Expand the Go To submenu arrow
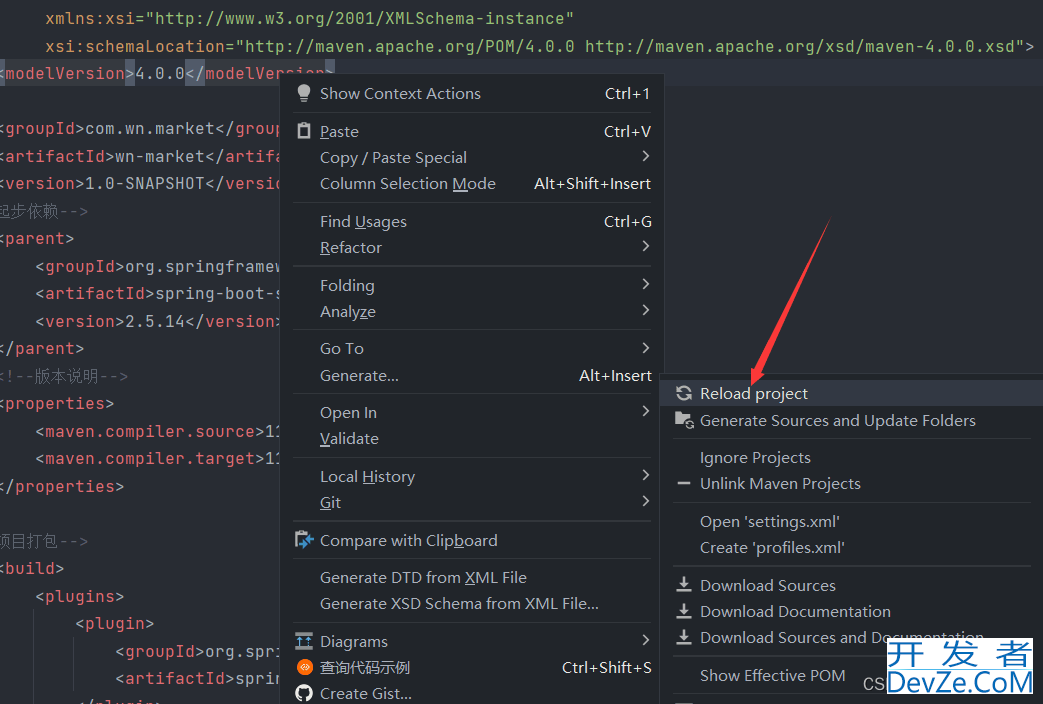Image resolution: width=1043 pixels, height=704 pixels. click(x=645, y=347)
